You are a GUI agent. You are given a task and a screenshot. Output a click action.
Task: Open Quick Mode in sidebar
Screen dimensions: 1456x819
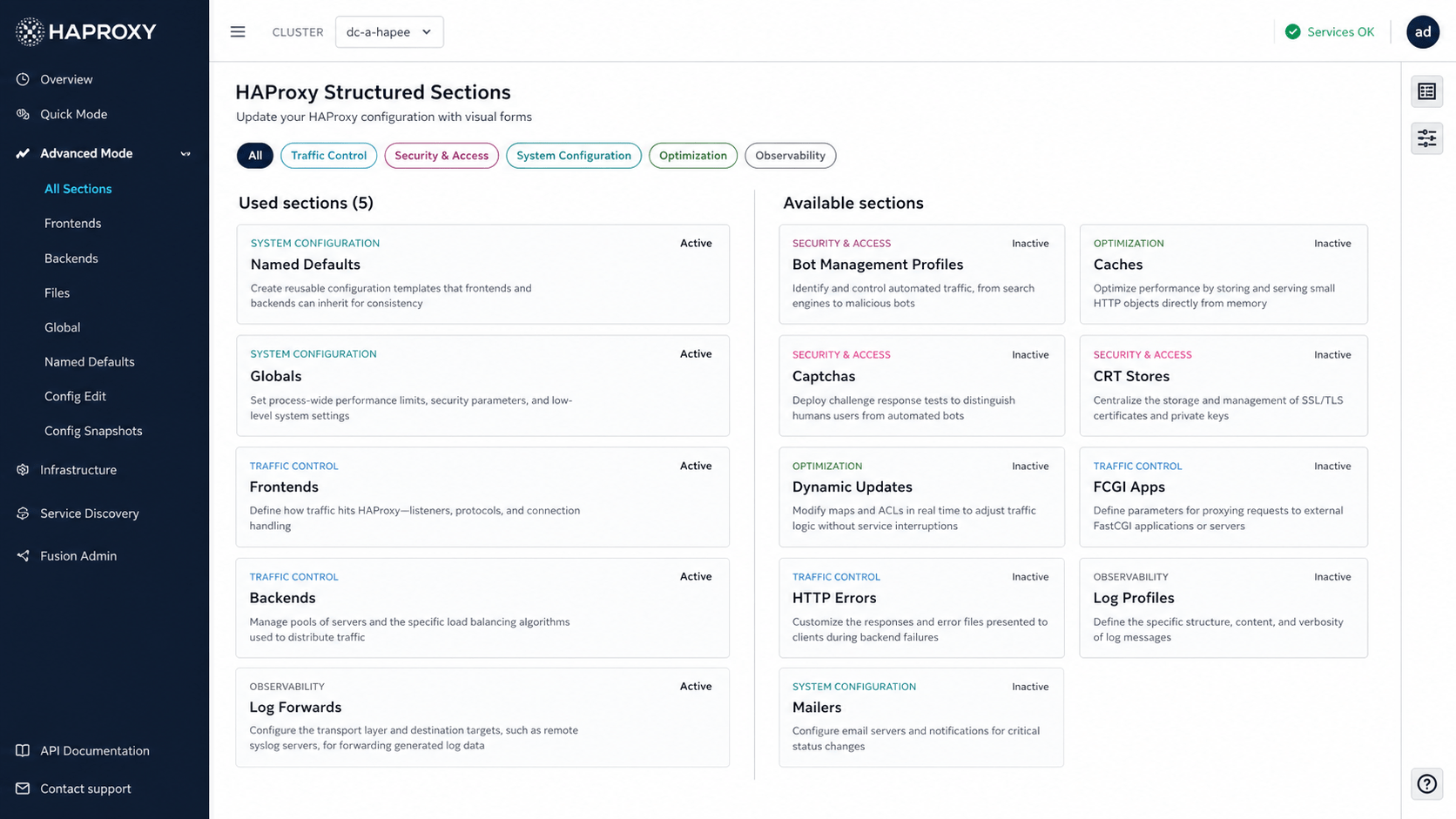click(x=74, y=114)
